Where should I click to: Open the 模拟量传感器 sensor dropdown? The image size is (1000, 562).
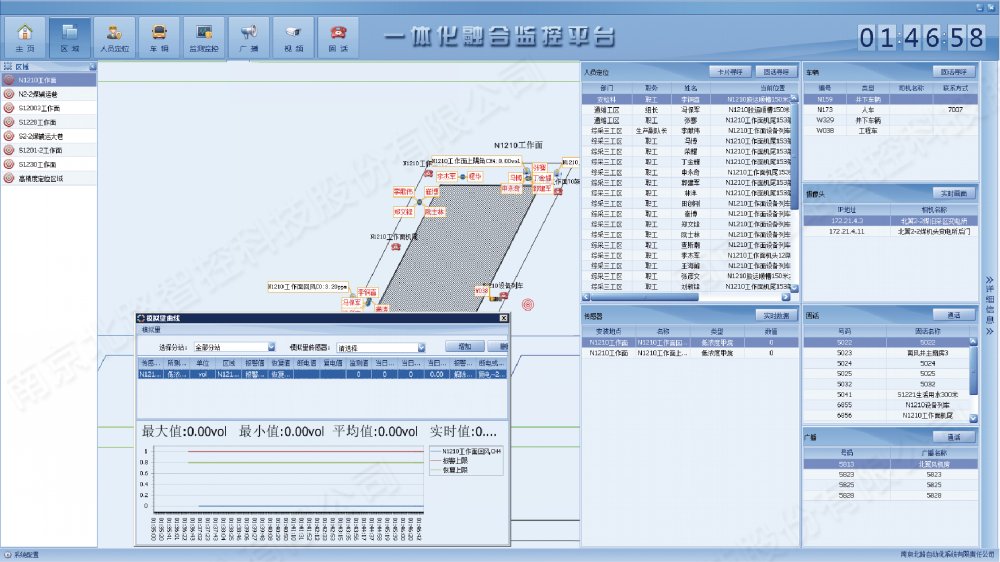point(423,348)
